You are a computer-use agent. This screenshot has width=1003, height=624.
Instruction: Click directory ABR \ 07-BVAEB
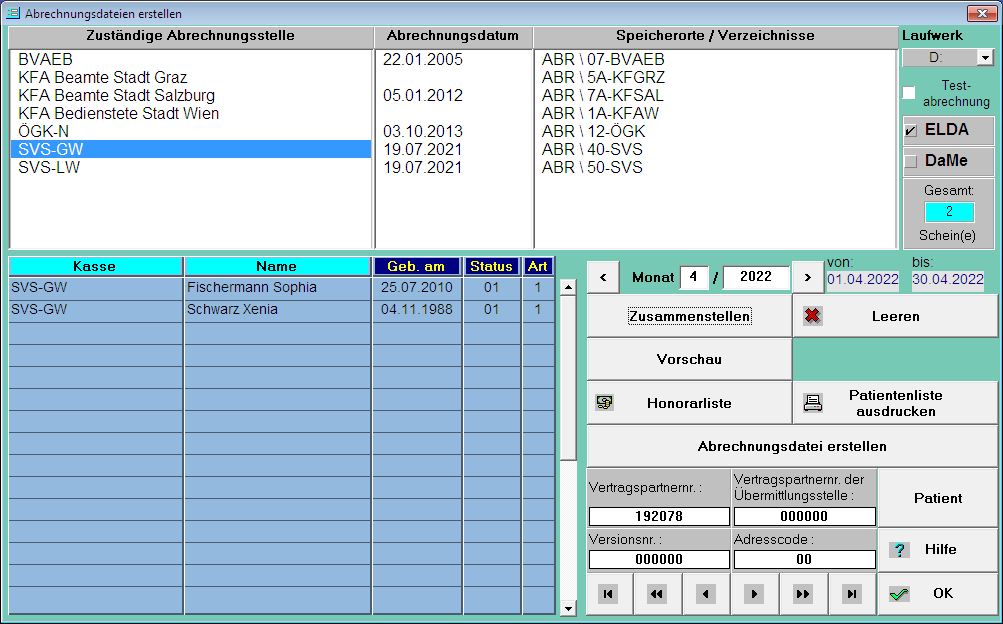click(x=603, y=59)
